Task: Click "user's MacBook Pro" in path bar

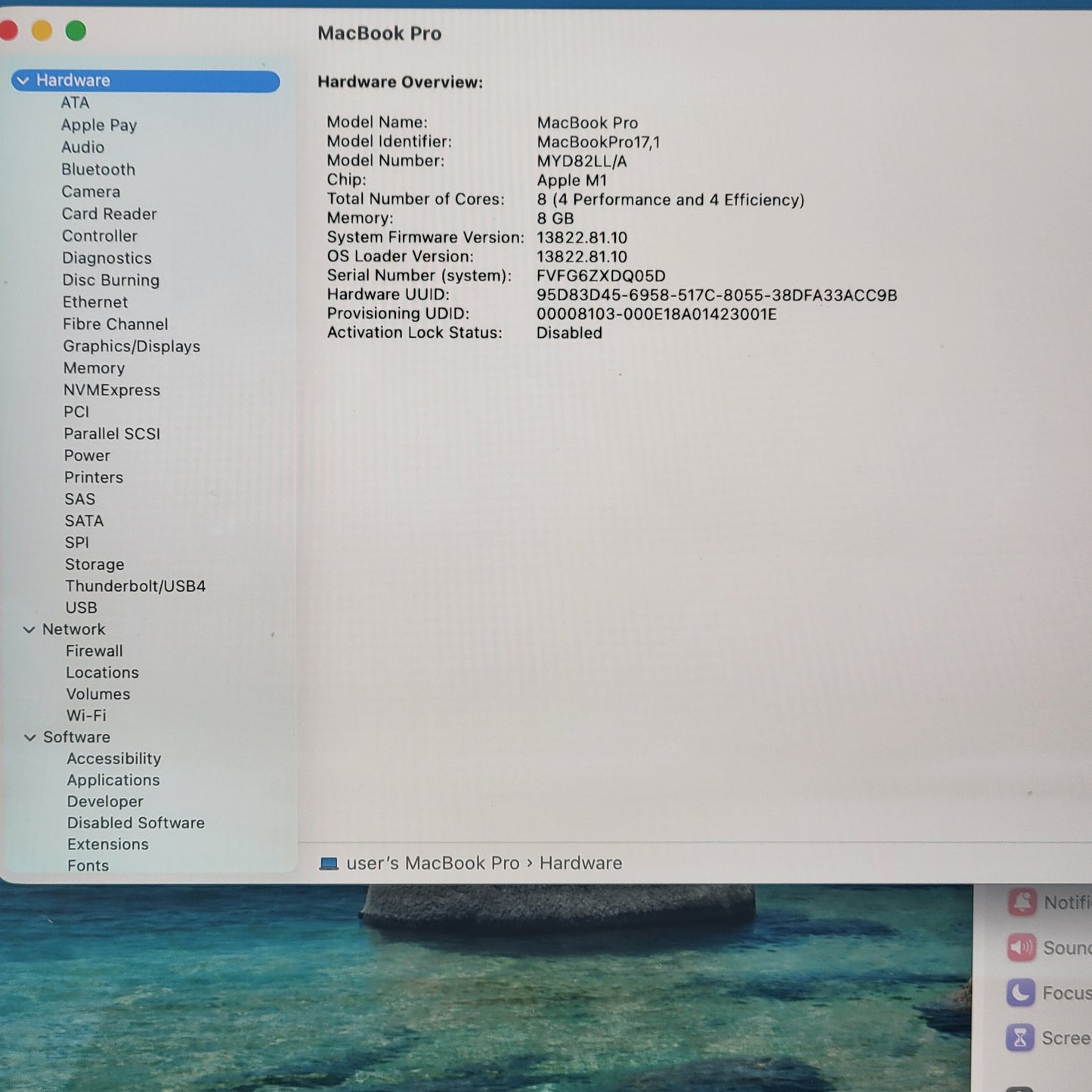Action: [x=433, y=864]
